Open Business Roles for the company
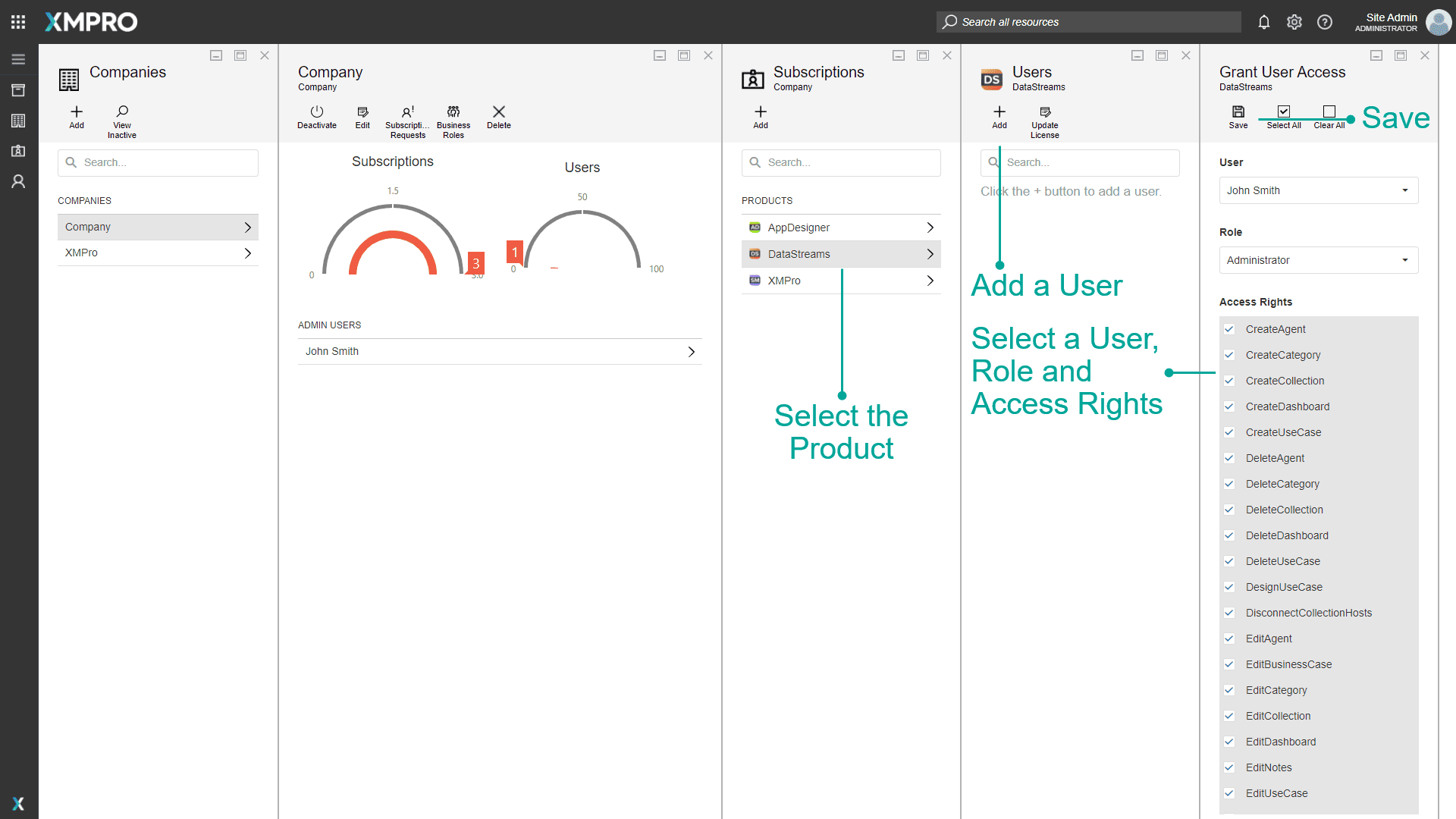The height and width of the screenshot is (819, 1456). 453,112
